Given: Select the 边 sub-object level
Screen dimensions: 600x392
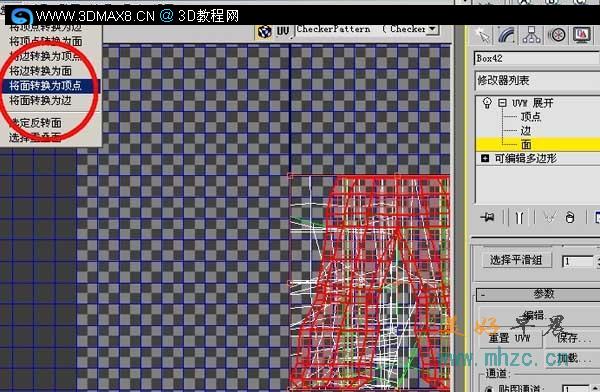Looking at the screenshot, I should click(x=526, y=131).
